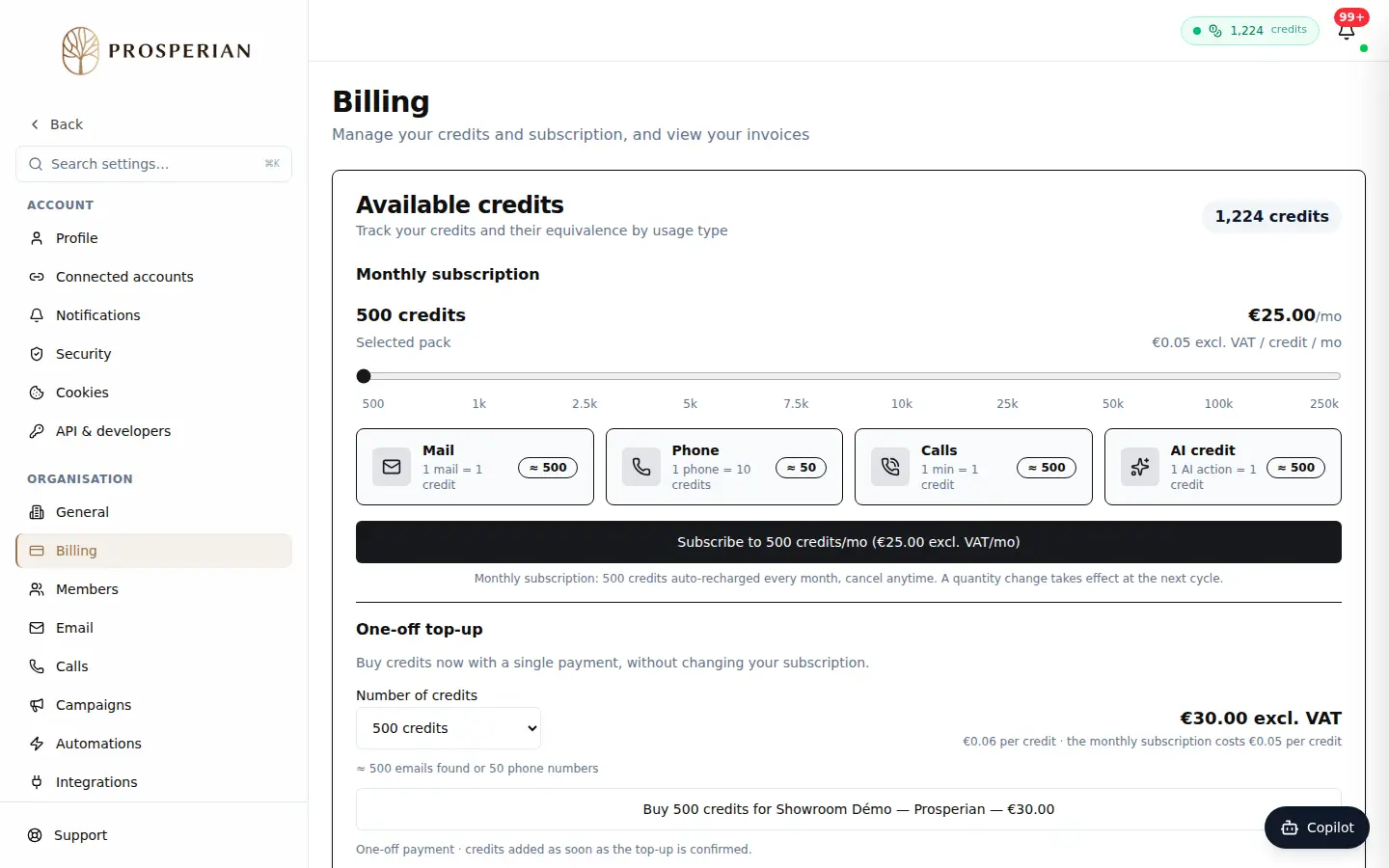Image resolution: width=1389 pixels, height=868 pixels.
Task: Click the credit pack slider handle
Action: point(364,376)
